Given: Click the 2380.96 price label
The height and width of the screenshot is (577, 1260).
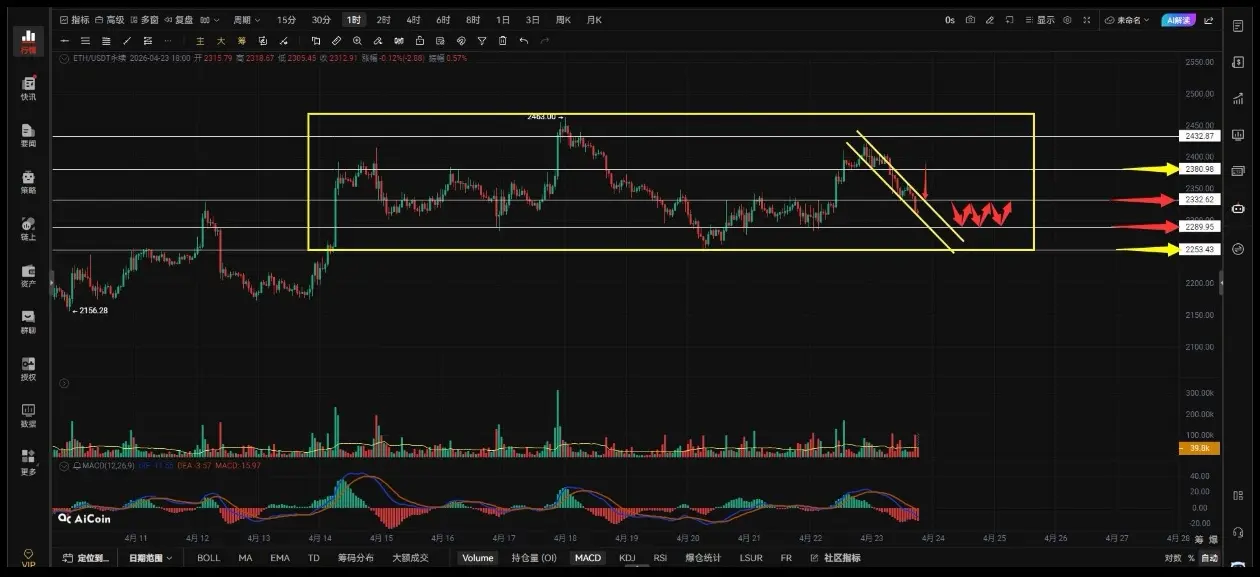Looking at the screenshot, I should point(1199,169).
